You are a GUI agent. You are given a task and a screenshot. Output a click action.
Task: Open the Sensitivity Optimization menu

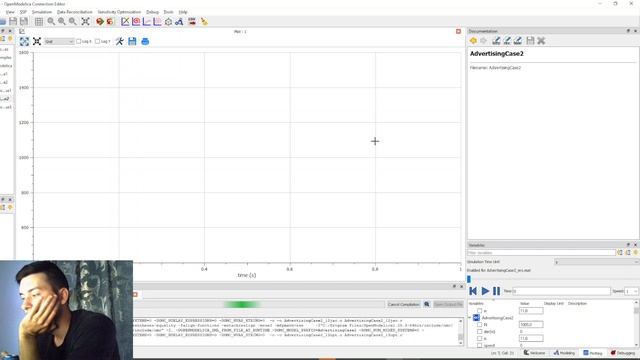[119, 12]
